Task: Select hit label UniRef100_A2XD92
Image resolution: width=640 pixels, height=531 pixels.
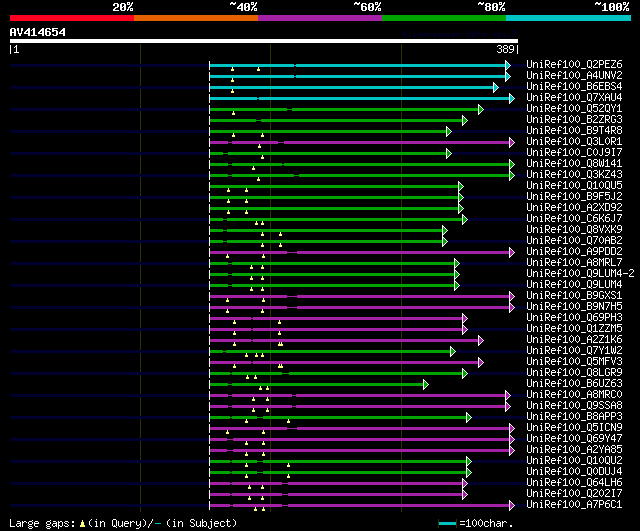Action: tap(574, 208)
